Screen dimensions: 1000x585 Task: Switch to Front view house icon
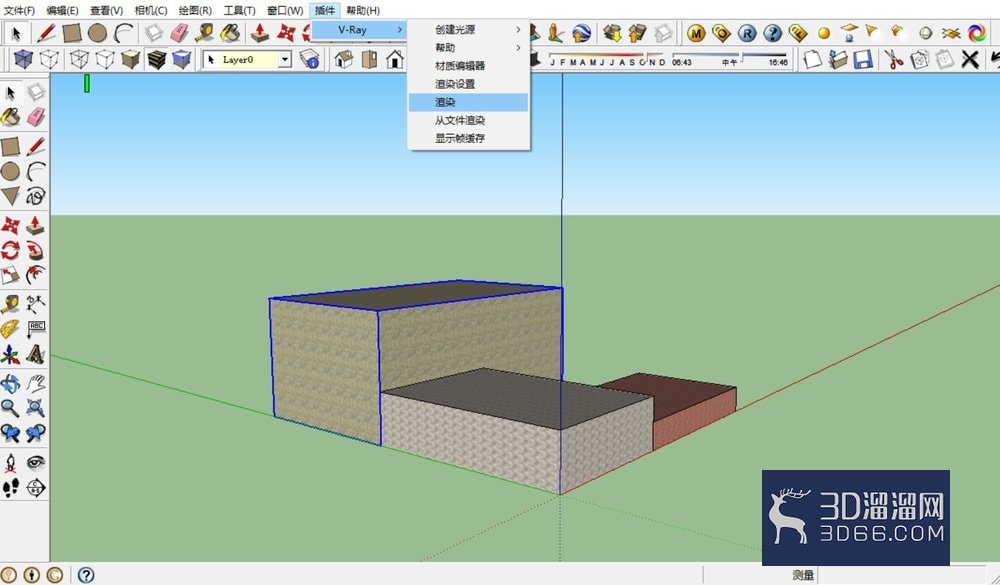click(x=395, y=59)
